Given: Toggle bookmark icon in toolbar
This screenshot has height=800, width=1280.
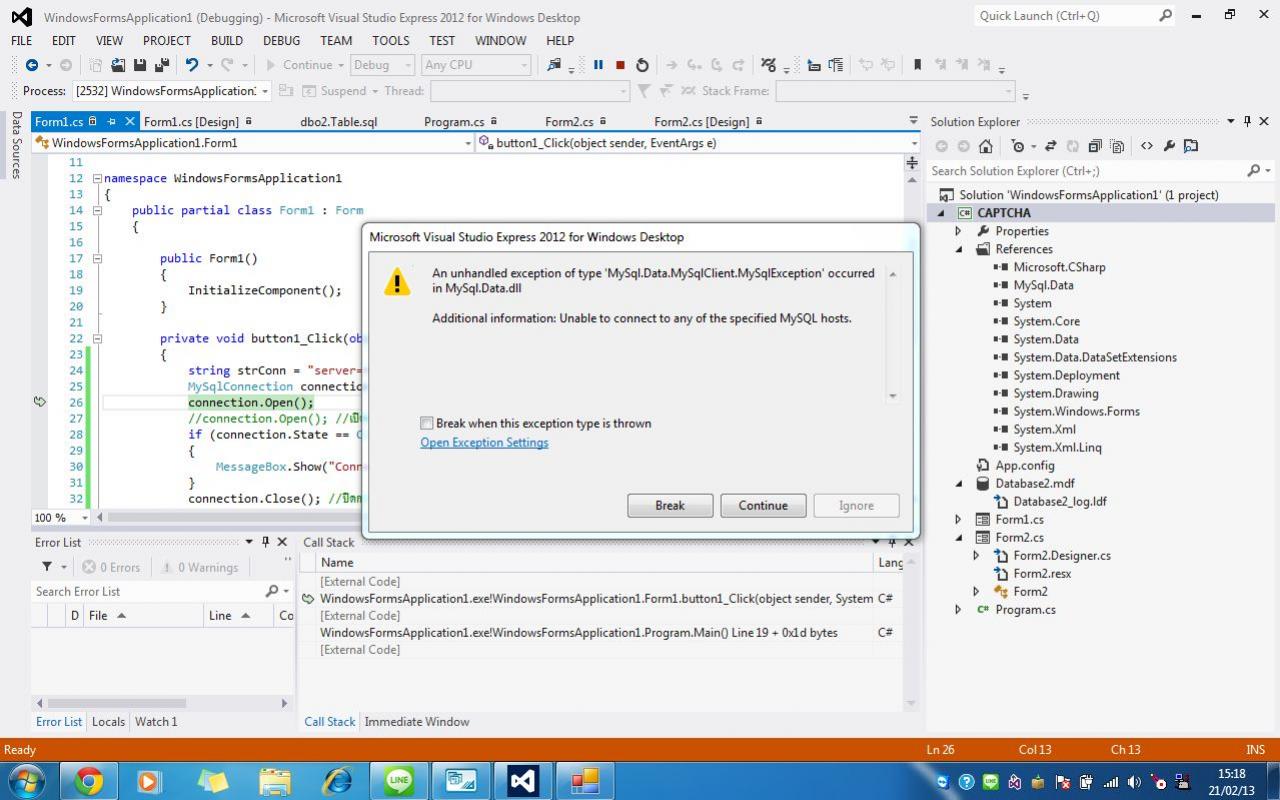Looking at the screenshot, I should tap(917, 65).
